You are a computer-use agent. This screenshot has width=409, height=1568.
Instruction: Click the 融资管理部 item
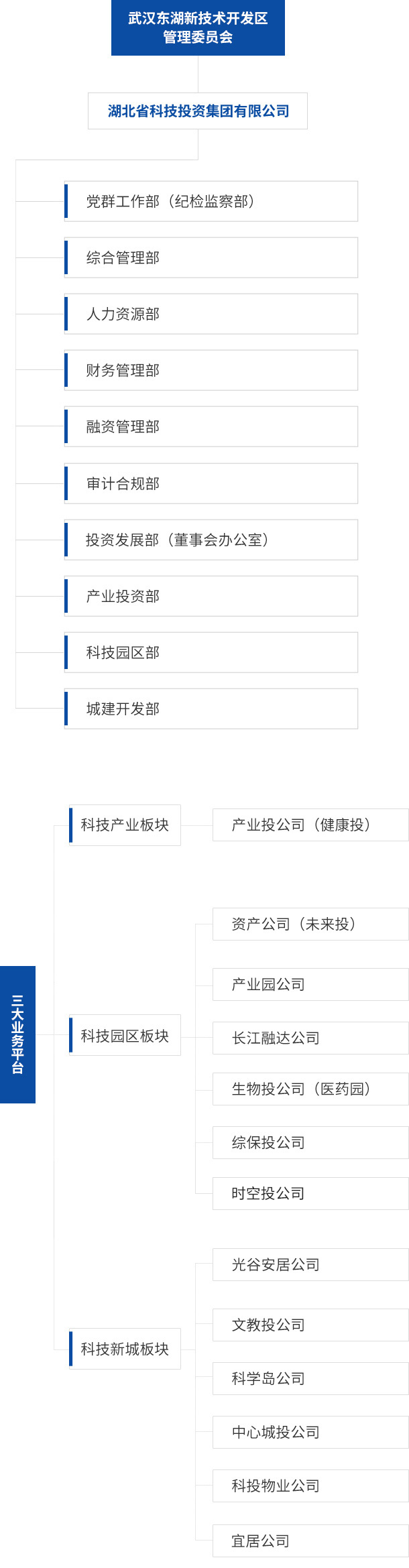211,426
